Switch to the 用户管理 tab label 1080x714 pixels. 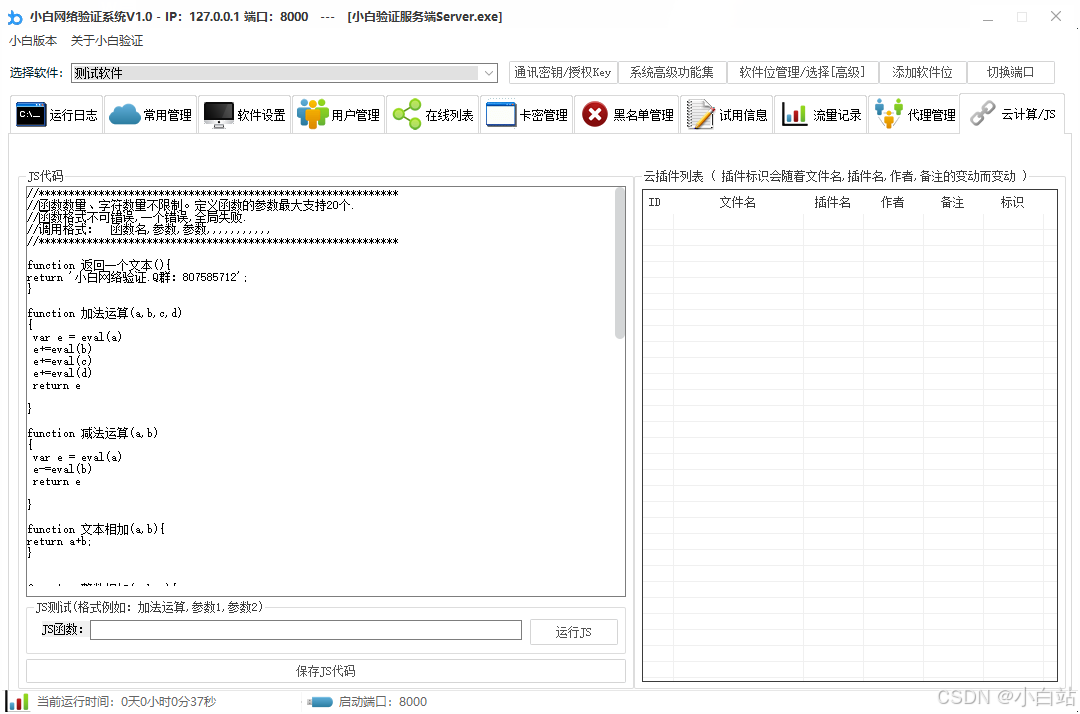(355, 115)
